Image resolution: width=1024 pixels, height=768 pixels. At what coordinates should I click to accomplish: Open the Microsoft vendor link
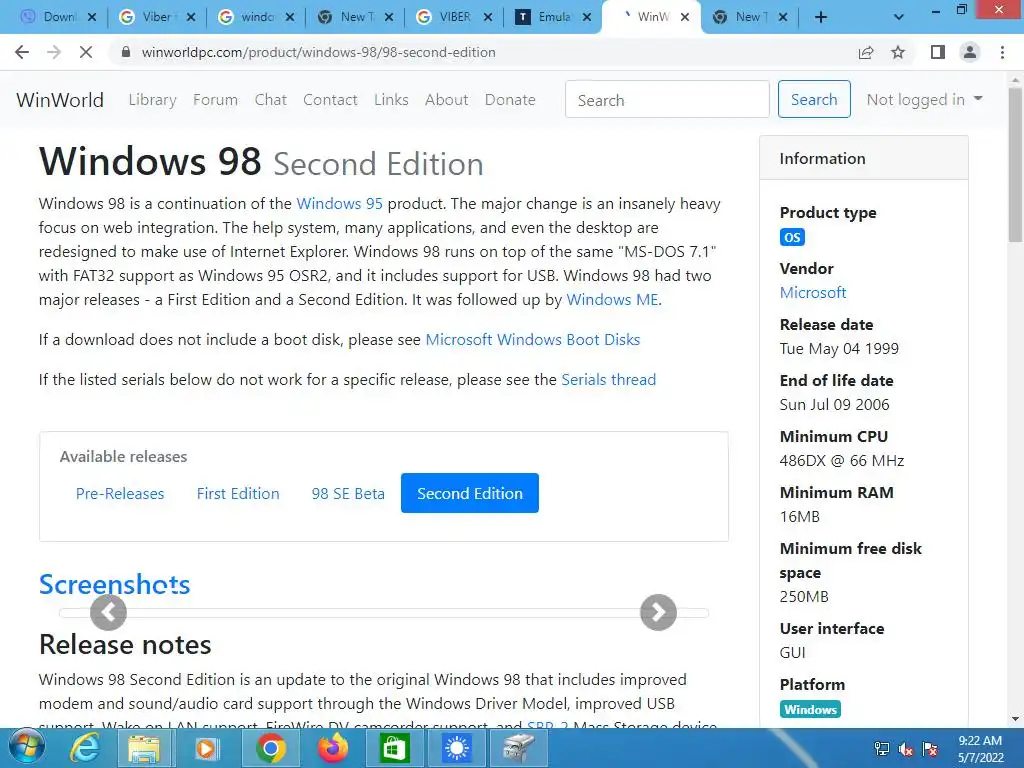(x=813, y=293)
